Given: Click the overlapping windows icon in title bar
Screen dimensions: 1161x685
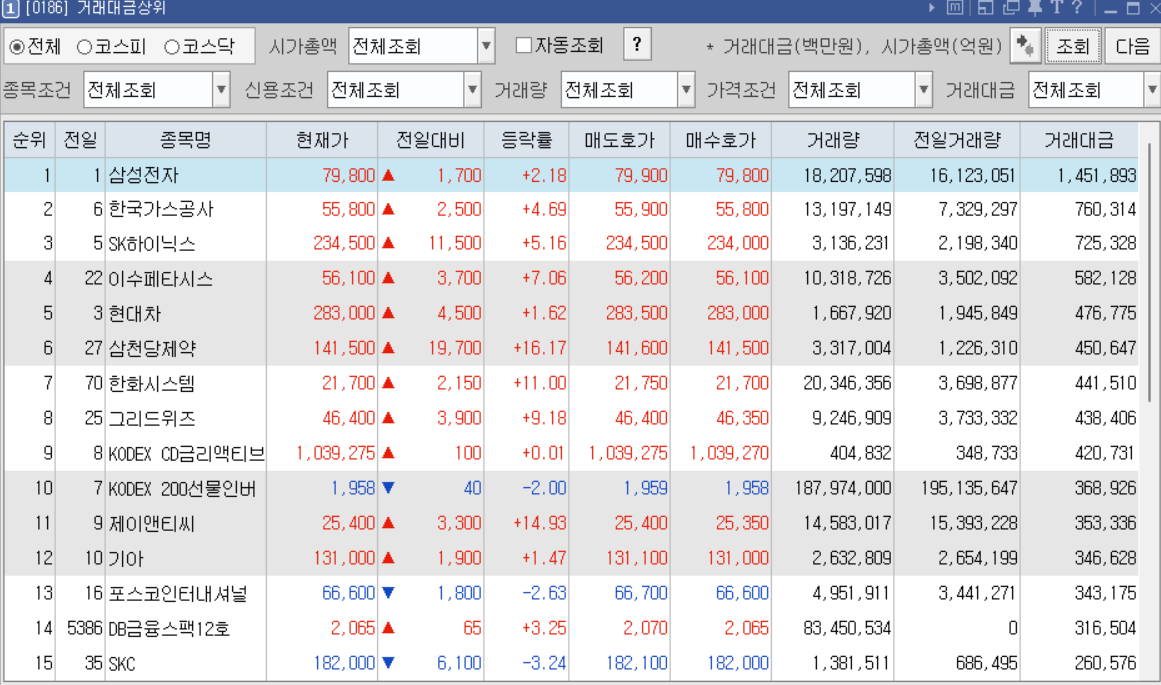Looking at the screenshot, I should pyautogui.click(x=1011, y=8).
